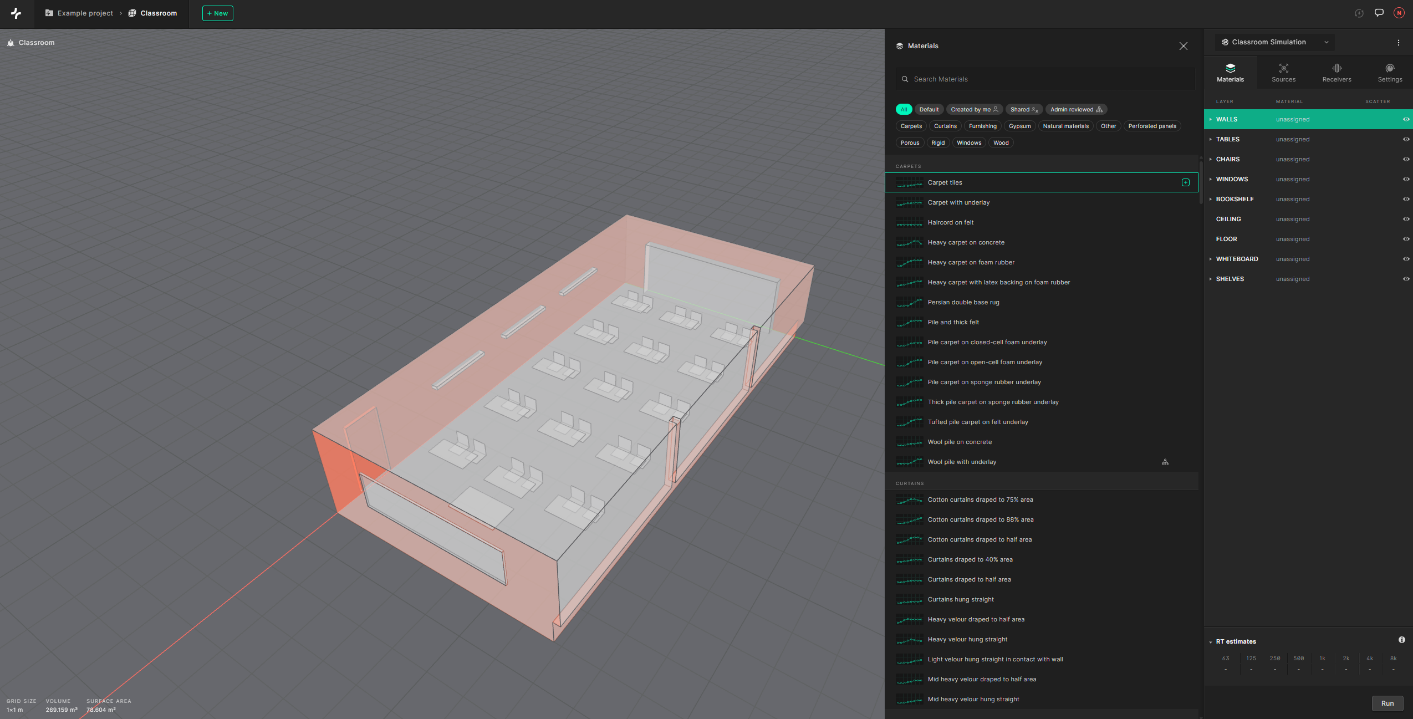Select the All filter chip
Viewport: 1413px width, 719px height.
coord(903,109)
